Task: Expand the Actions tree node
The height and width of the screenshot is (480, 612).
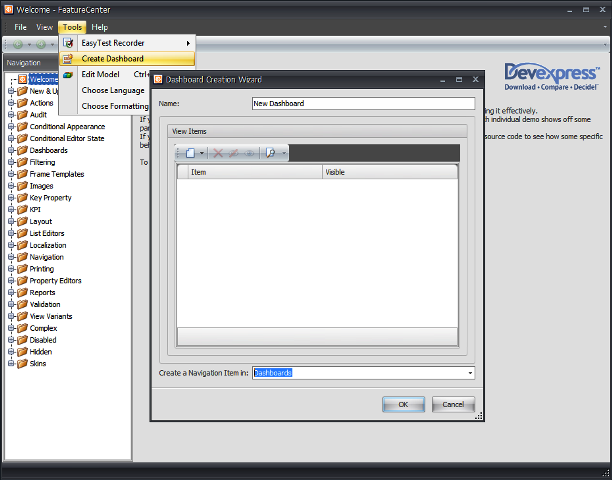Action: 11,103
